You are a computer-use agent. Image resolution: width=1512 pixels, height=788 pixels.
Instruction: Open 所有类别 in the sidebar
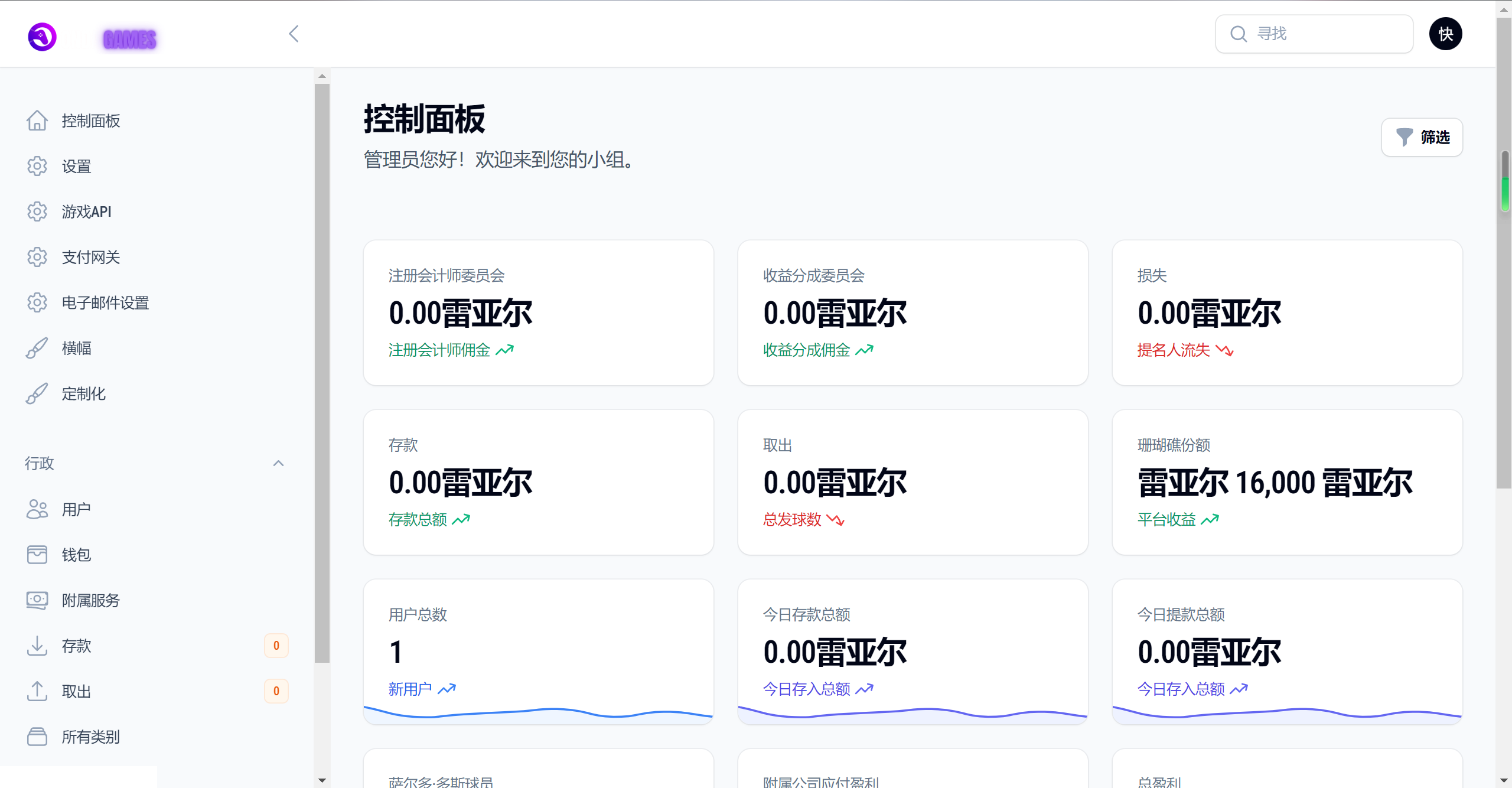91,737
